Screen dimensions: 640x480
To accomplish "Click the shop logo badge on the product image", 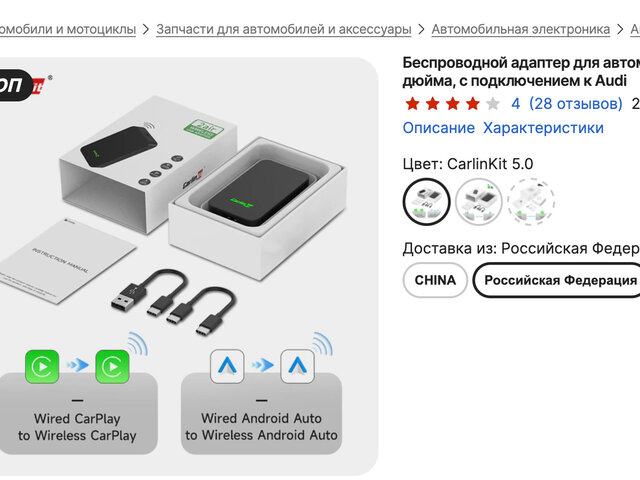I will pyautogui.click(x=24, y=85).
